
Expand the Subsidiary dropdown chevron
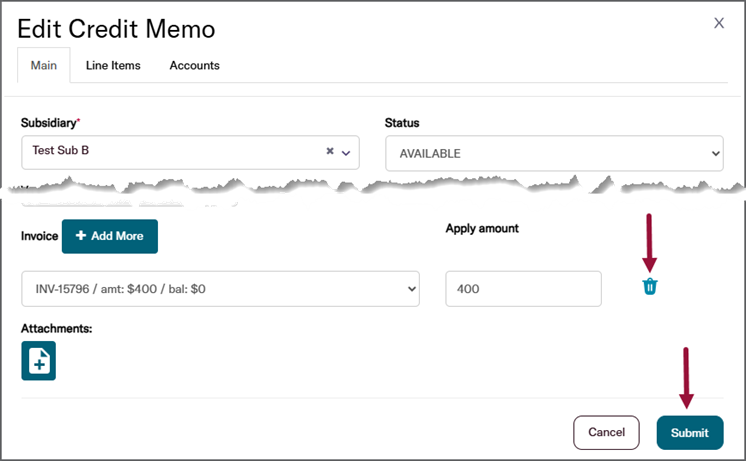[346, 153]
